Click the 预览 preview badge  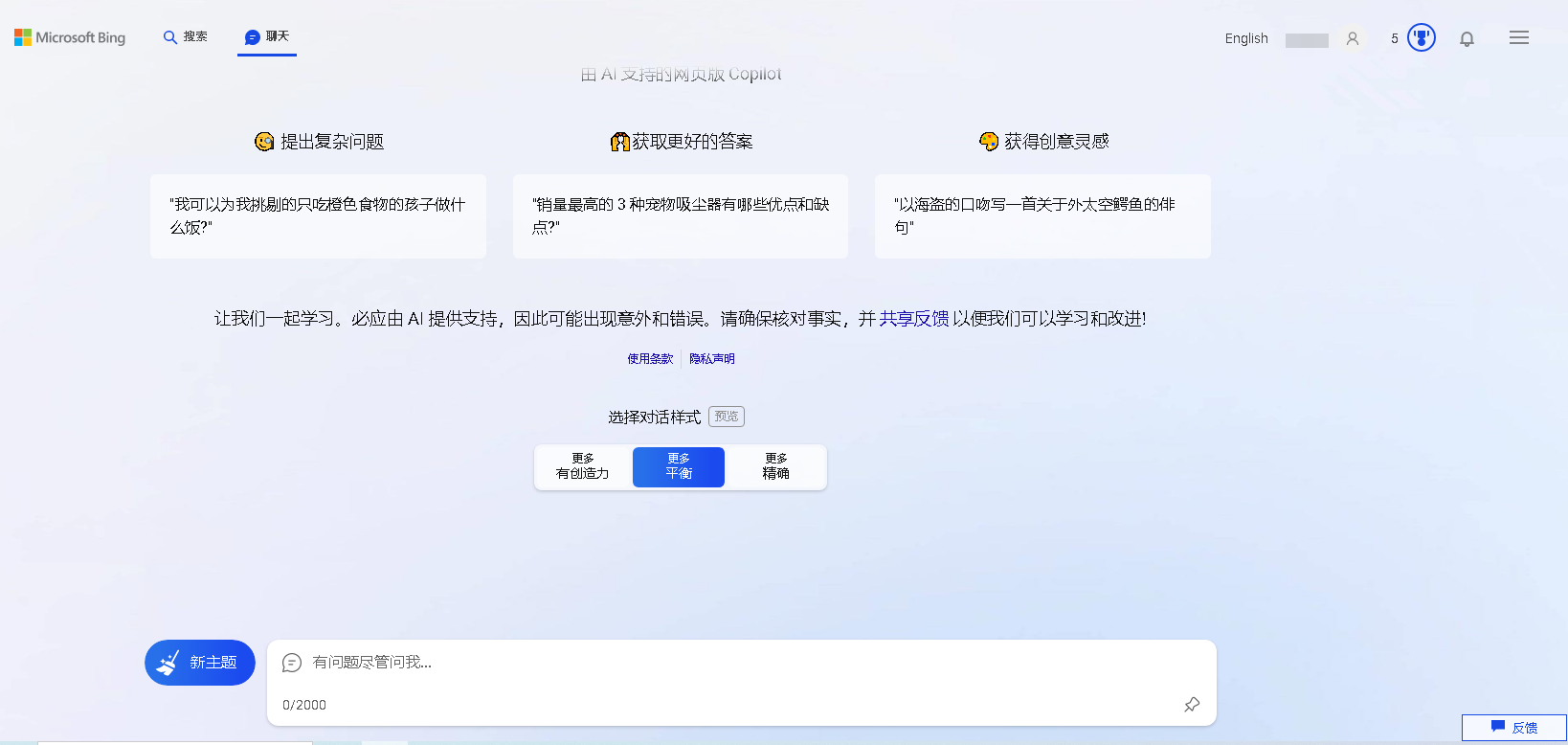tap(727, 417)
